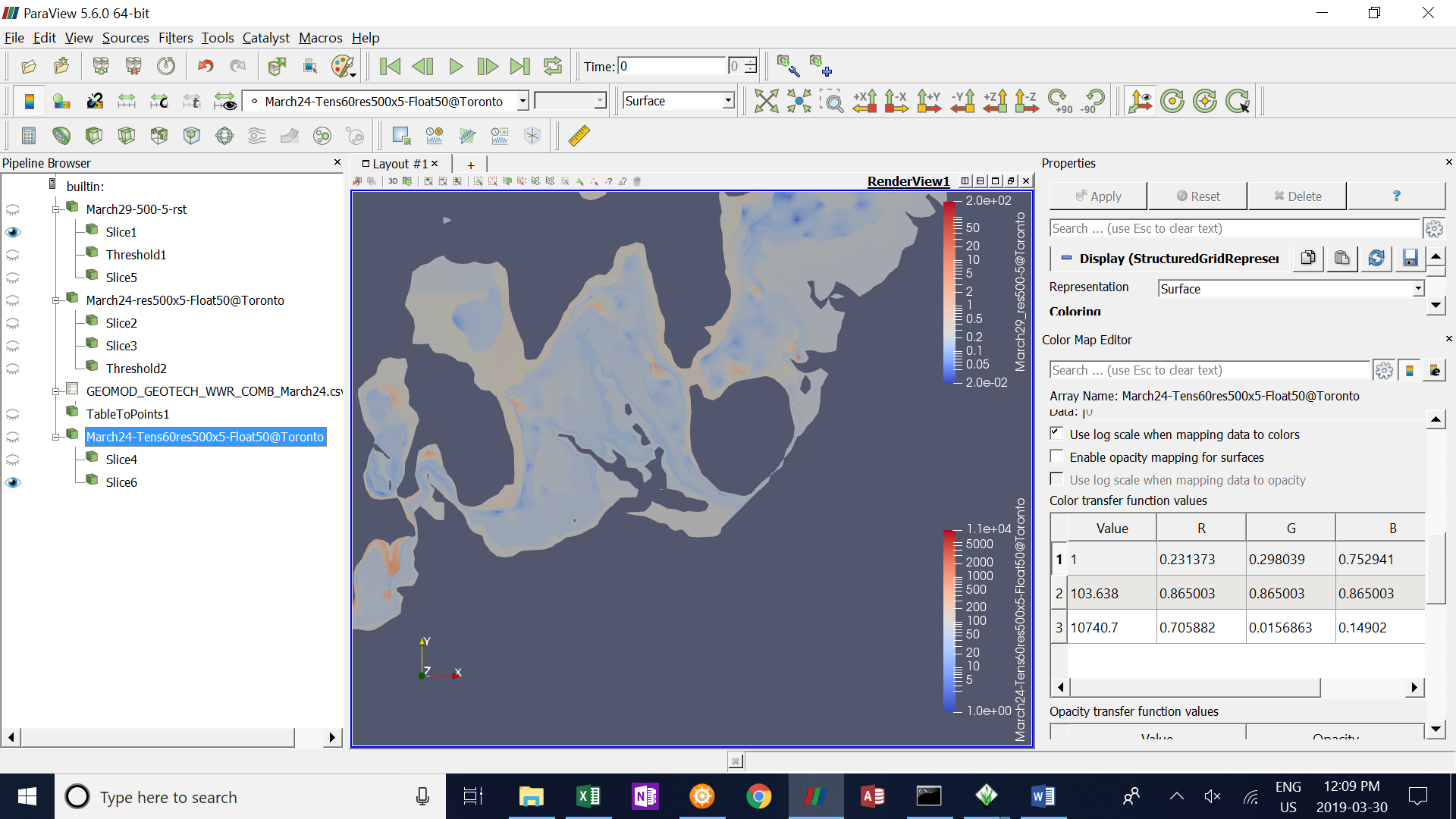Collapse March29-500-5-rst tree node
1456x819 pixels.
55,210
